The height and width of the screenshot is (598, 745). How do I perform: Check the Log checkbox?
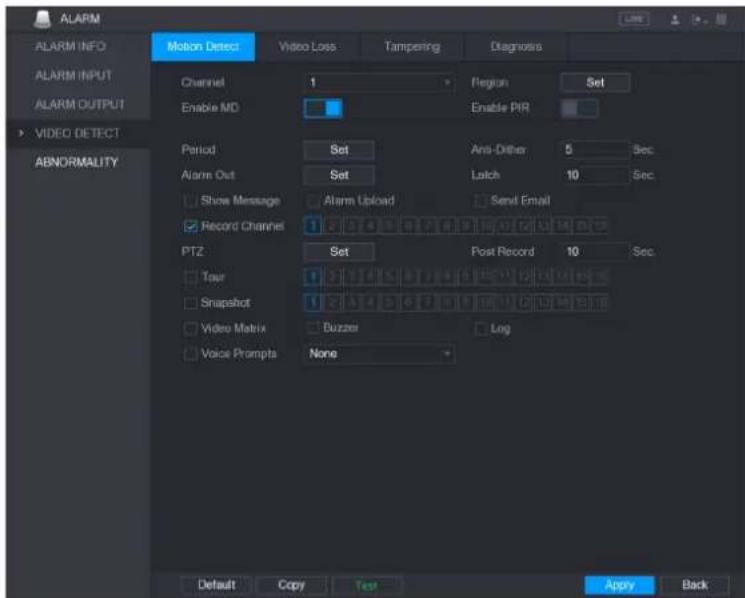480,329
